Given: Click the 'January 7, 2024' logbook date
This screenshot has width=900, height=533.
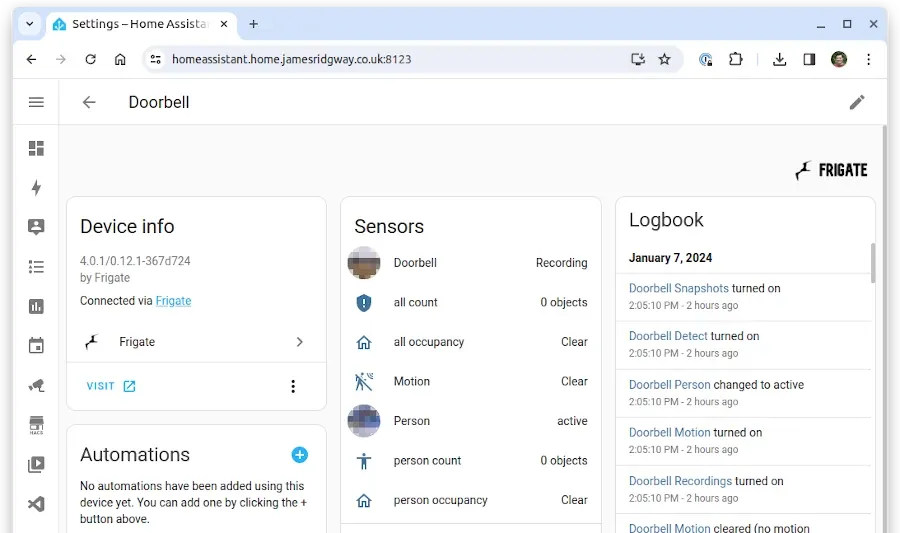Looking at the screenshot, I should coord(670,258).
